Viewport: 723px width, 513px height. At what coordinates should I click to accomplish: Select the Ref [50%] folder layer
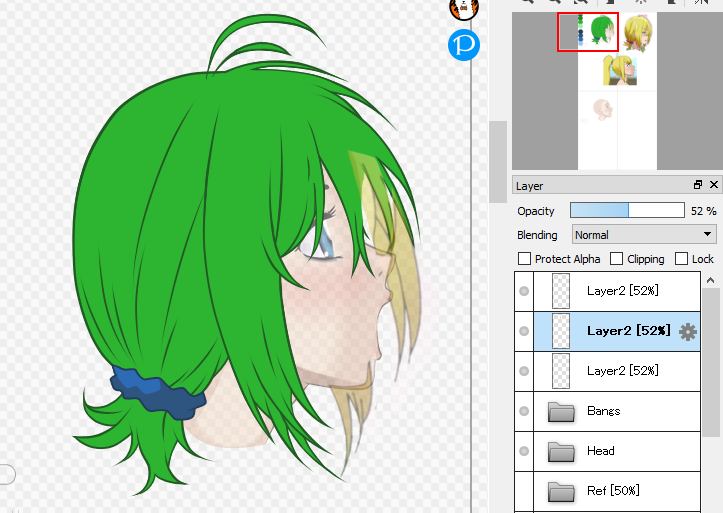(x=612, y=491)
